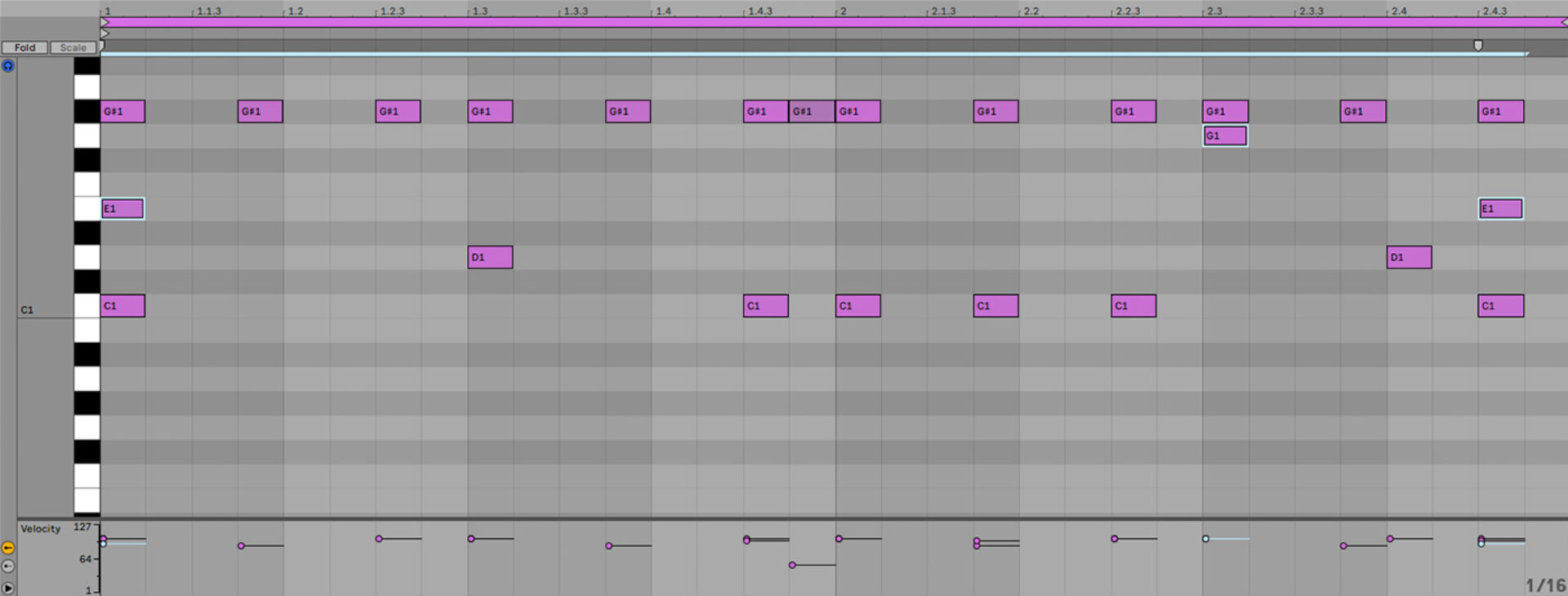This screenshot has width=1568, height=596.
Task: Select the C1 note at bar 2
Action: (x=858, y=306)
